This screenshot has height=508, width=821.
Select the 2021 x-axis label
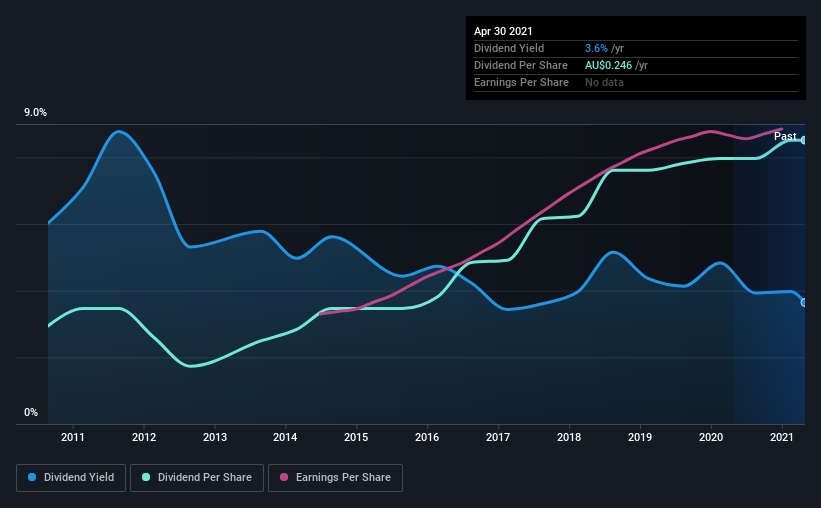(x=782, y=437)
